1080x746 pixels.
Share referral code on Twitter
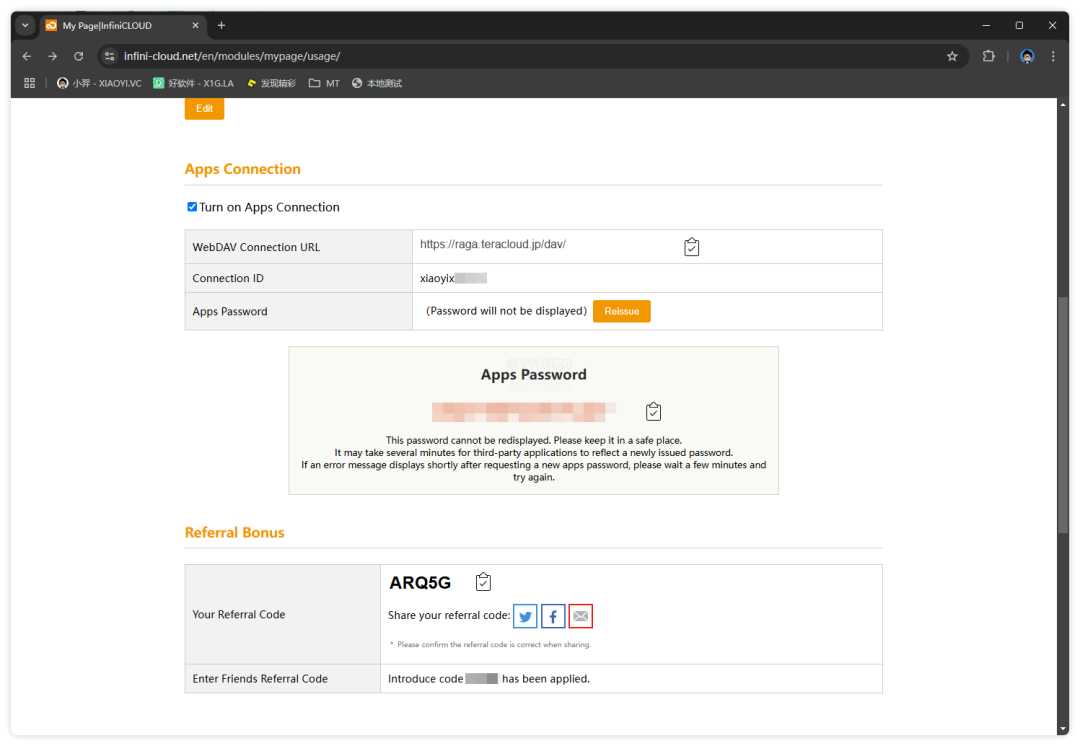[525, 616]
